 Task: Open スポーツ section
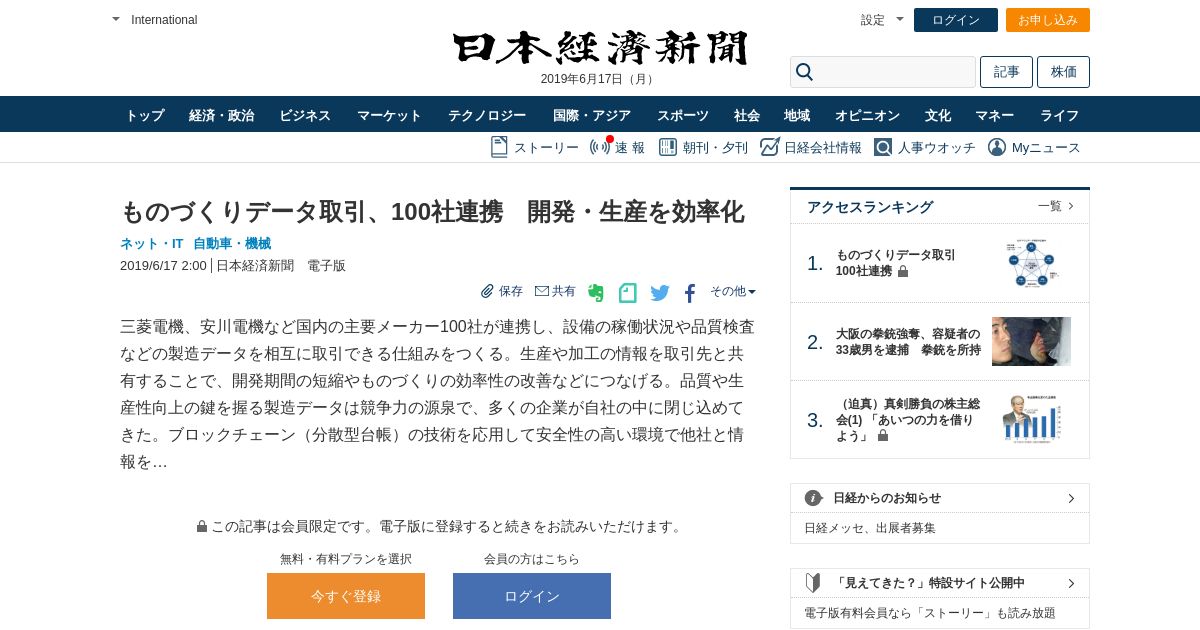click(683, 115)
